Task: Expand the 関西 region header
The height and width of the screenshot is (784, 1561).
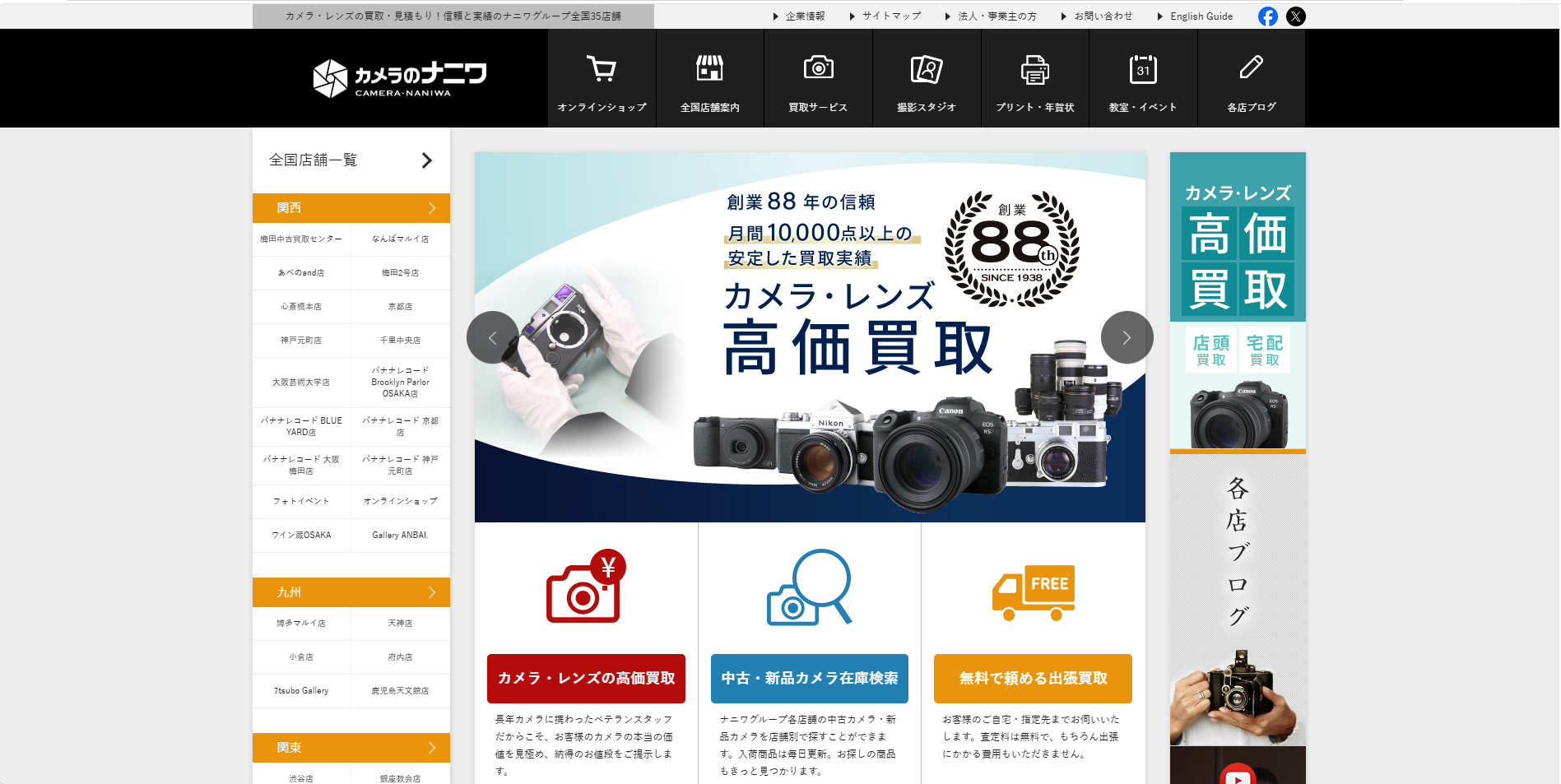Action: (x=351, y=208)
